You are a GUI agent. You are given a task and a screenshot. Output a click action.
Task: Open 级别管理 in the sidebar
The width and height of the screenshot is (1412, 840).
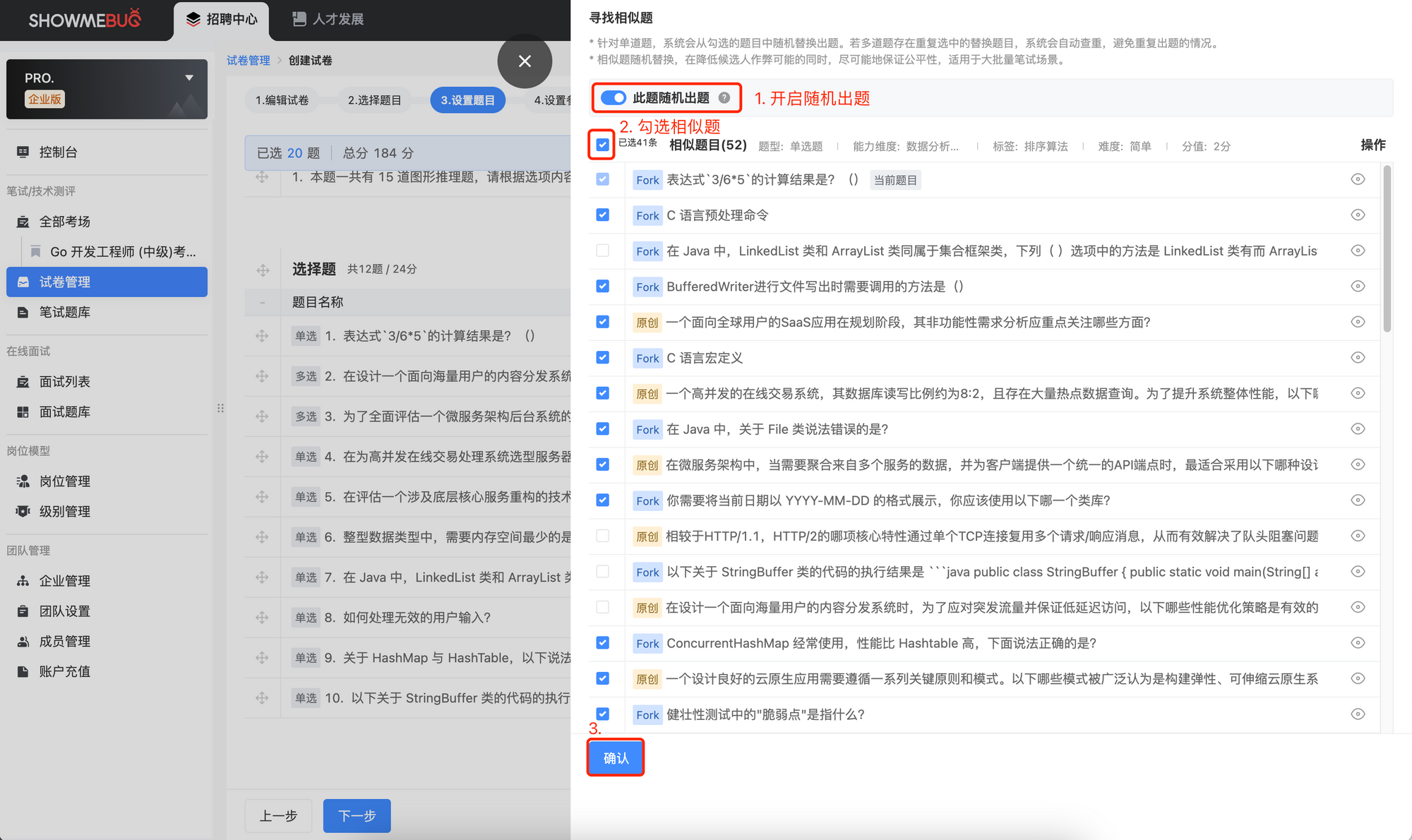coord(107,512)
